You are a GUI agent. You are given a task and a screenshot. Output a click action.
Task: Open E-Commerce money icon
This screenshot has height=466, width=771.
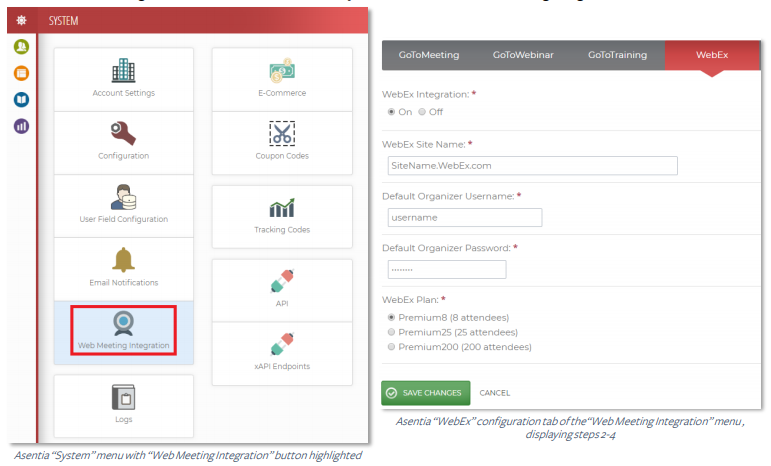[x=282, y=70]
